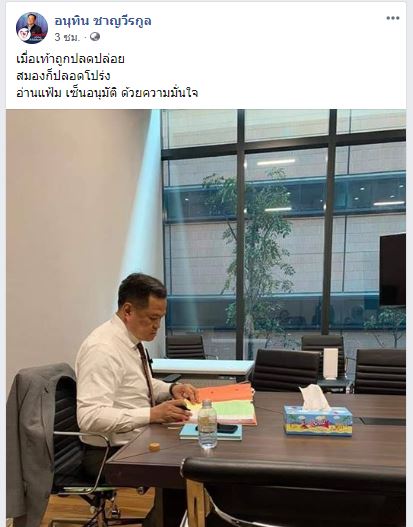Click the "3 ชม." post timestamp
Screen dimensions: 413x527
(67, 37)
